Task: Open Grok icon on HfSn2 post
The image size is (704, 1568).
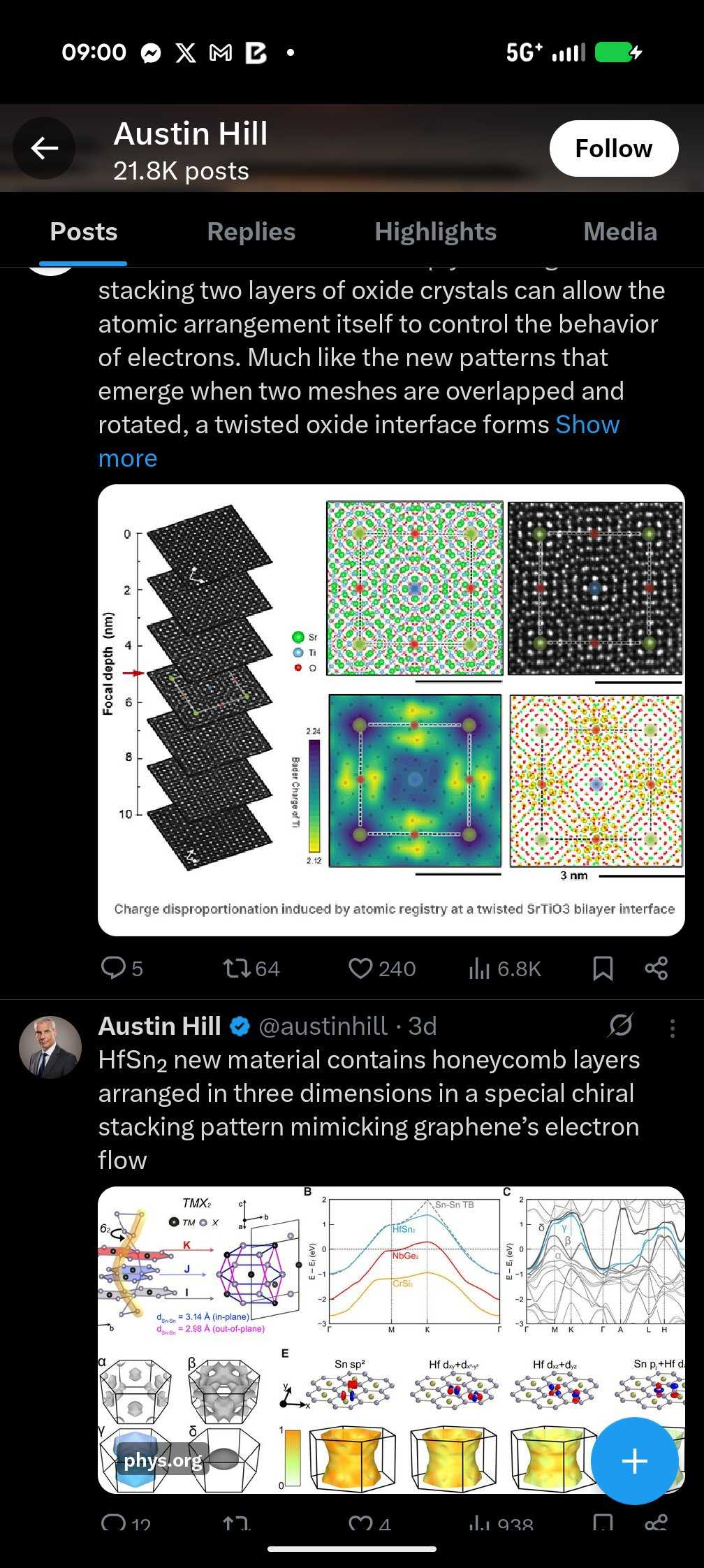Action: click(x=619, y=1026)
